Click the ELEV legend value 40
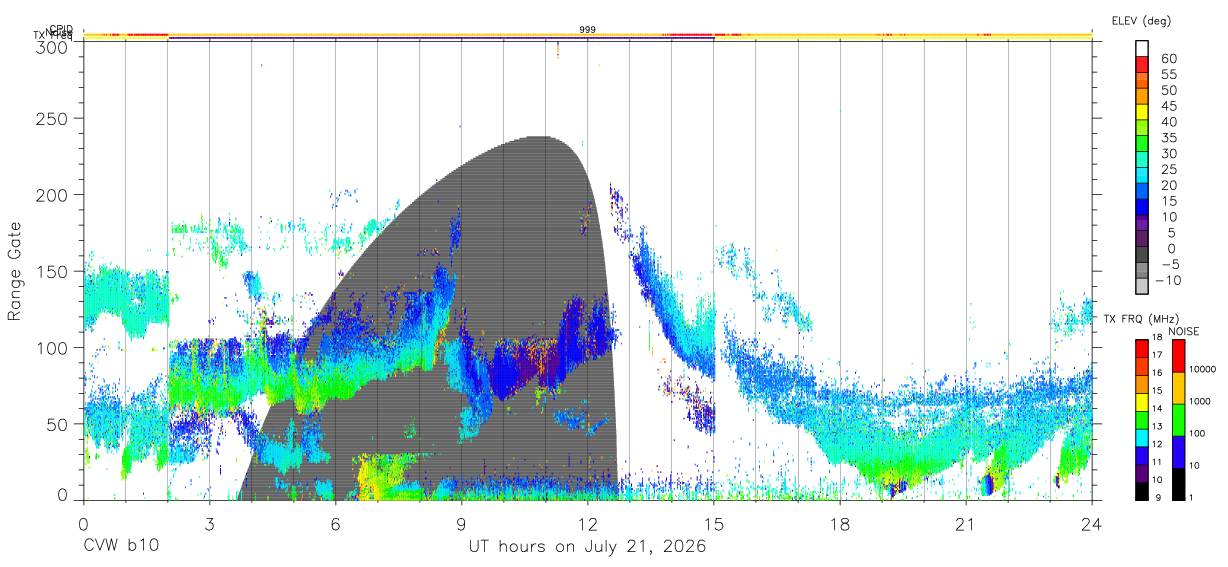Viewport: 1228px width, 567px height. (1167, 122)
